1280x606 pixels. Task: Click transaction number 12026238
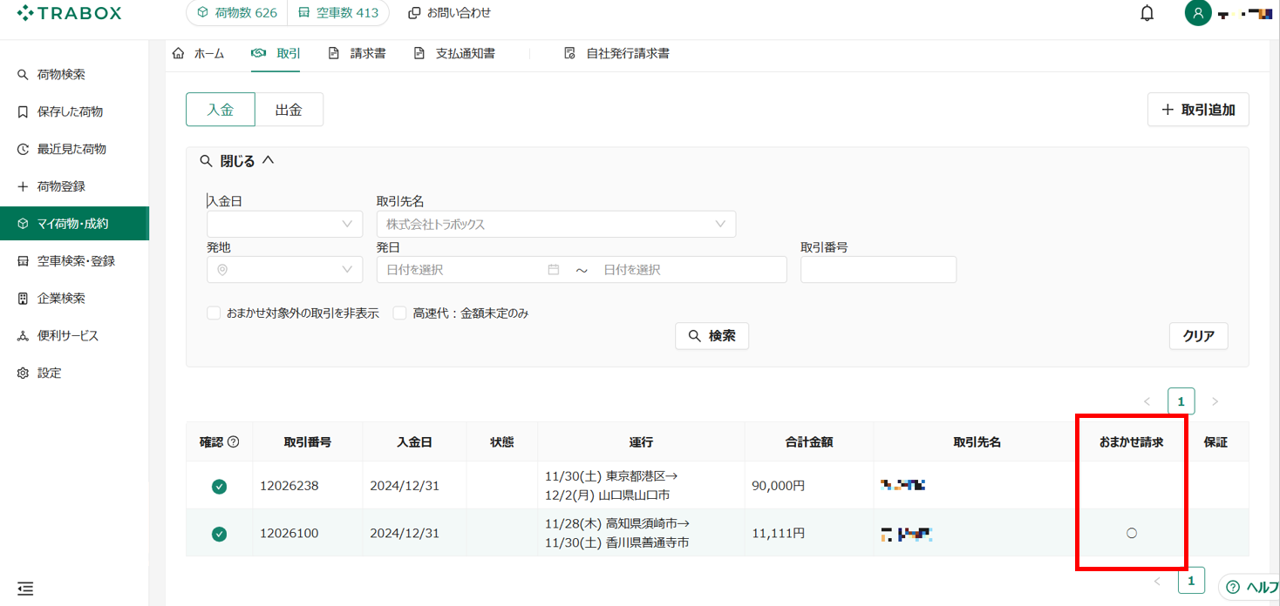(x=289, y=486)
